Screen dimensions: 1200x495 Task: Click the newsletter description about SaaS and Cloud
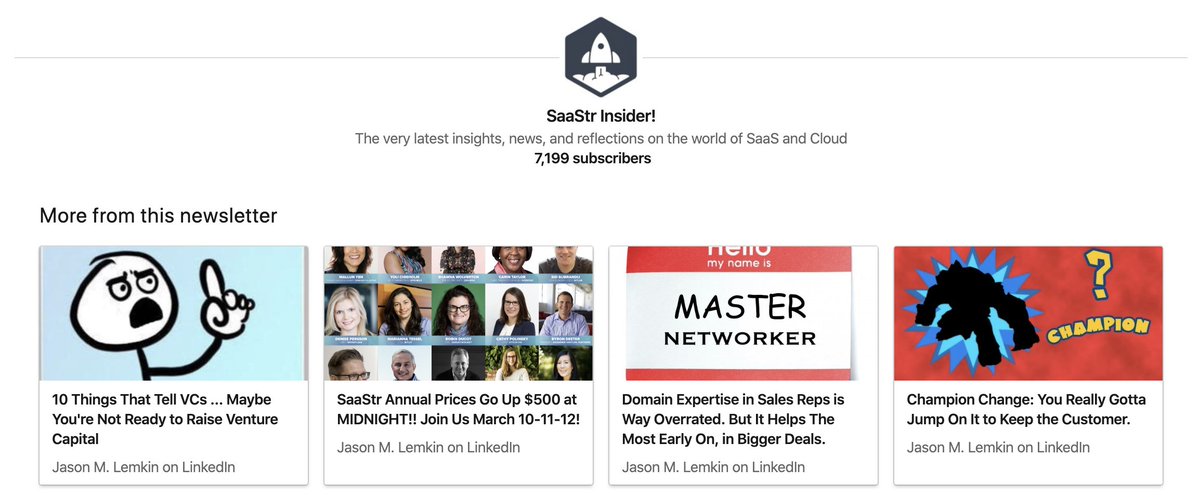[601, 138]
